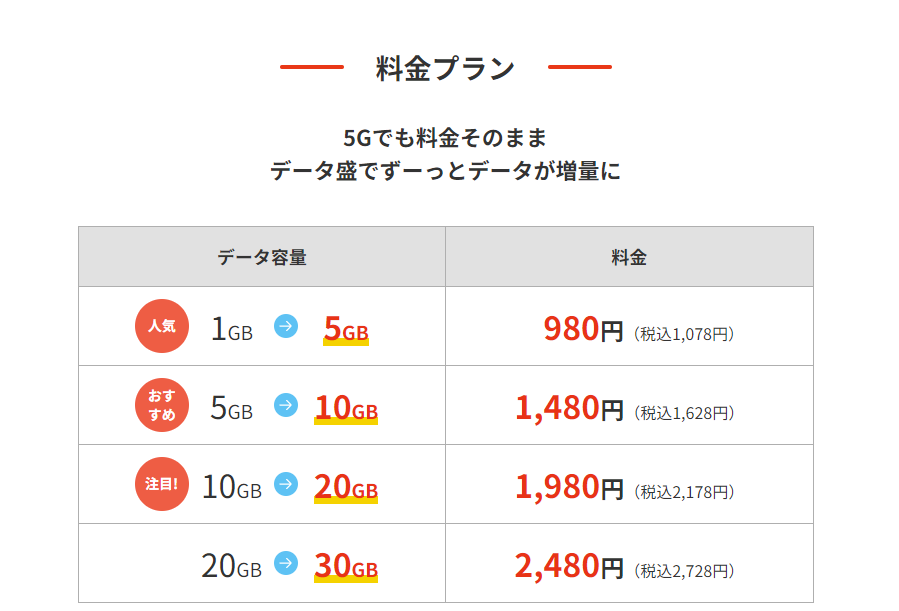Screen dimensions: 899x611
Task: Click the 980円 price
Action: [583, 328]
